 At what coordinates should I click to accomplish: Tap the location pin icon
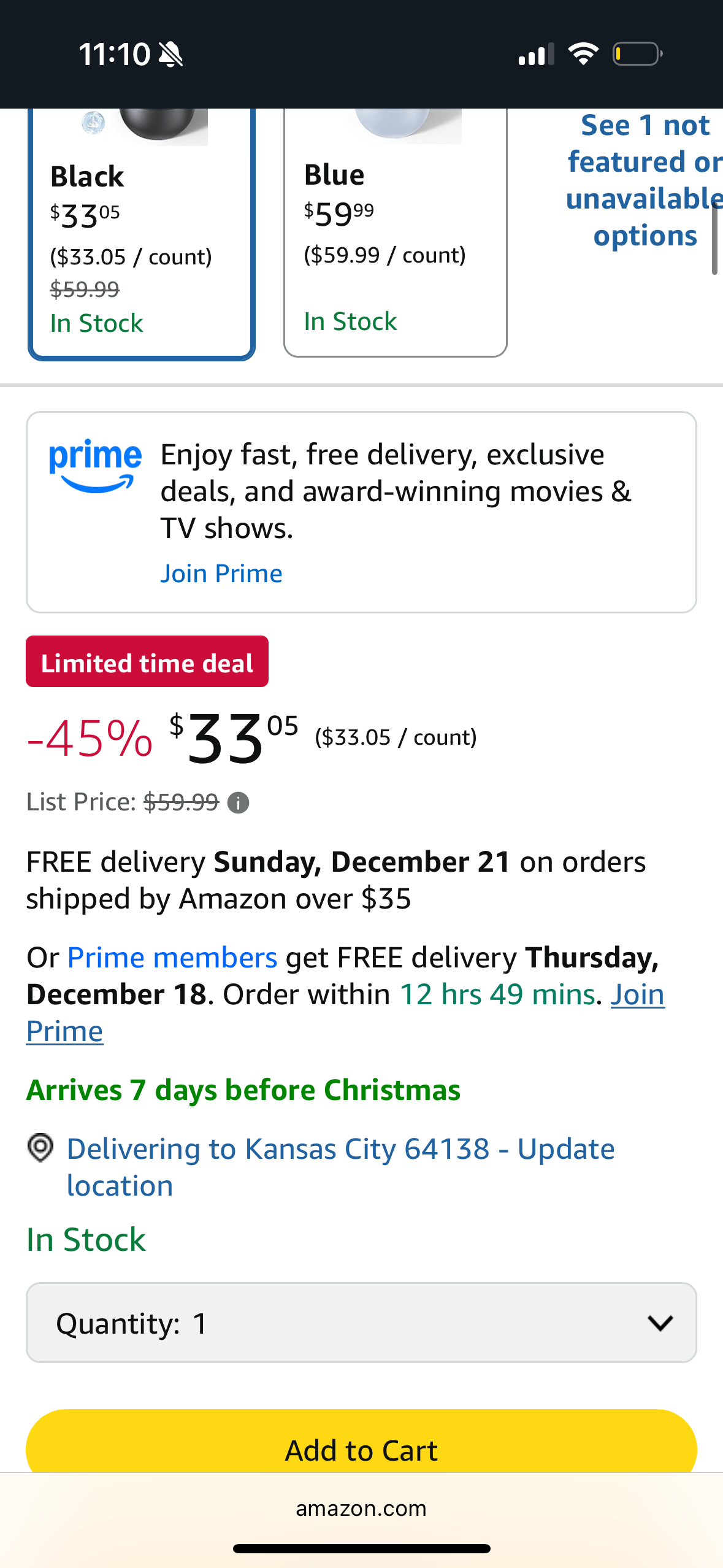tap(40, 1148)
